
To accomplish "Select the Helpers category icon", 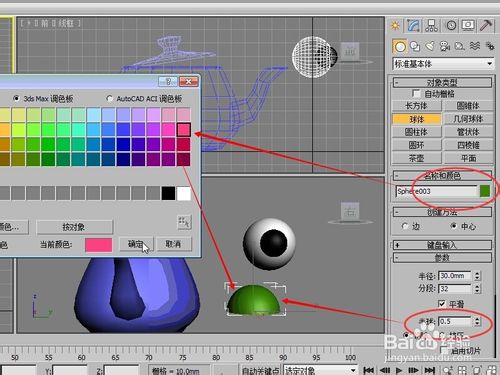I will (x=460, y=46).
